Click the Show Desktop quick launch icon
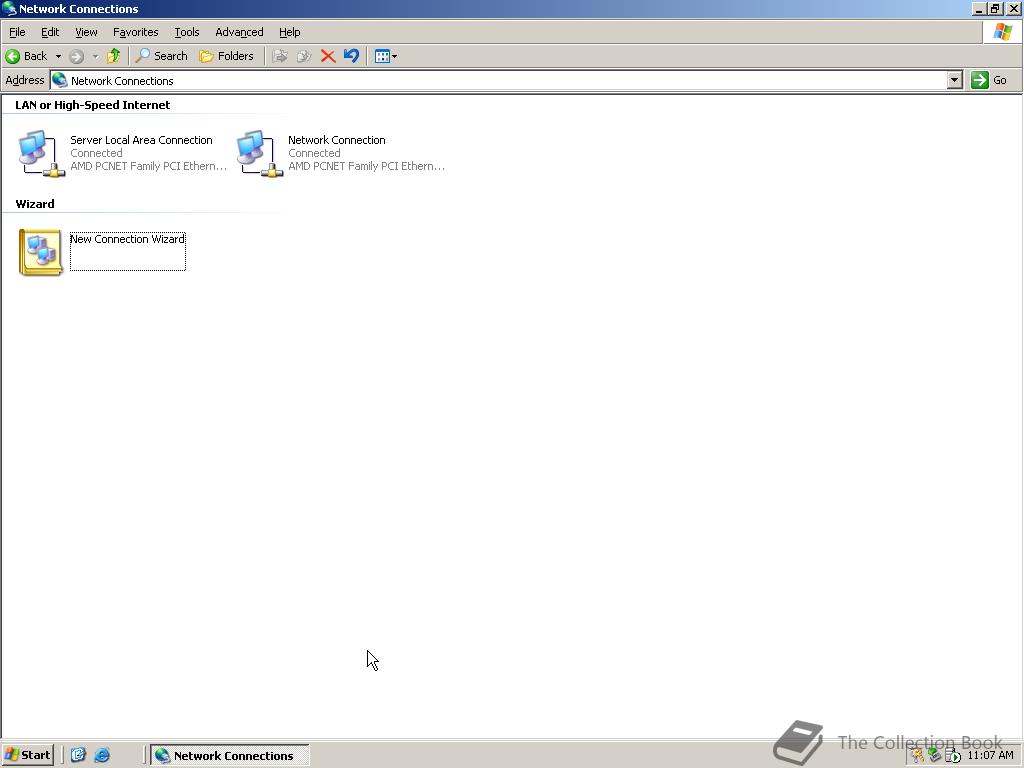The height and width of the screenshot is (768, 1024). pos(78,755)
